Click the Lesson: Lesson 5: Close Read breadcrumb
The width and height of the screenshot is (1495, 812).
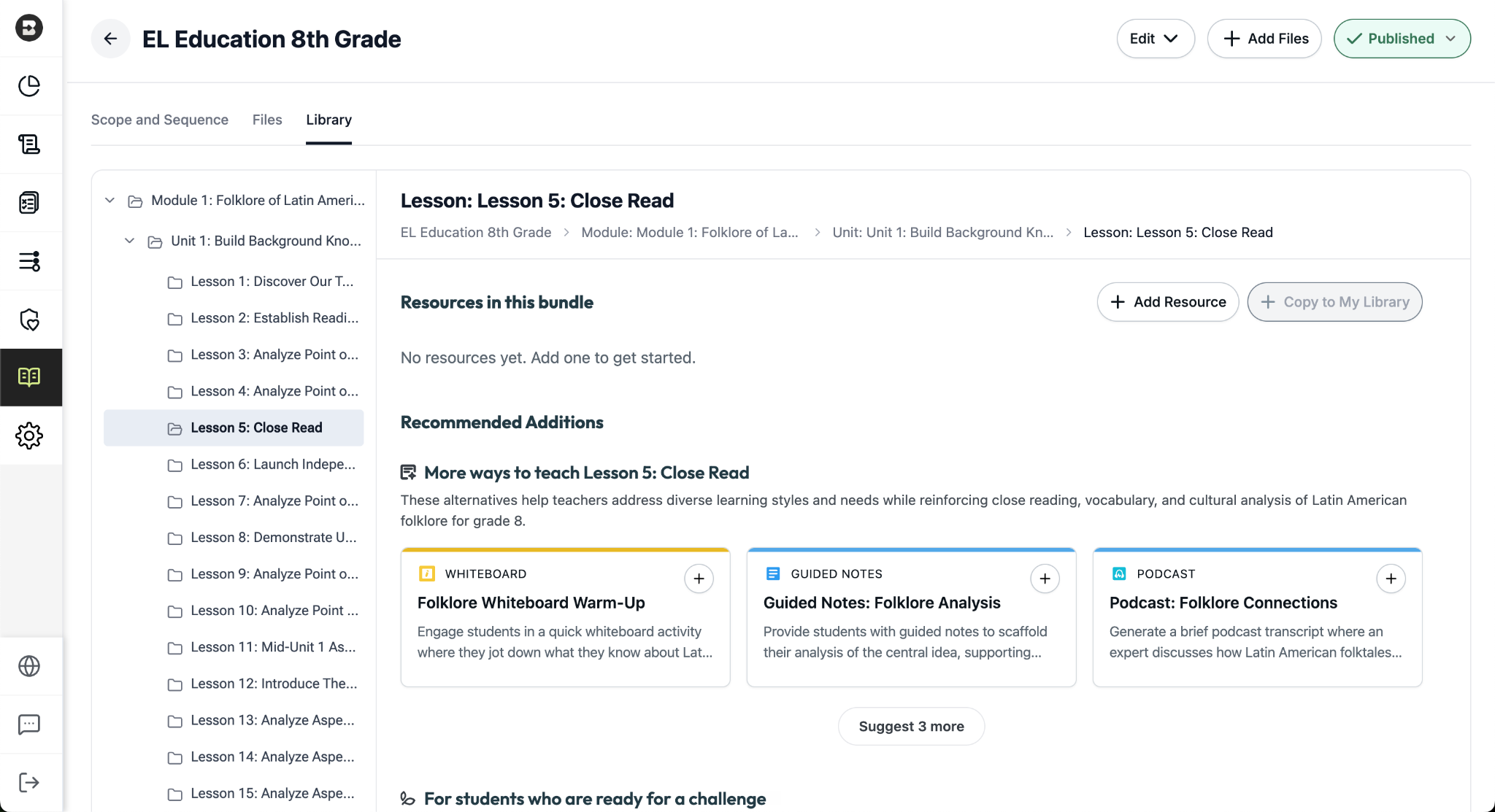(x=1178, y=232)
